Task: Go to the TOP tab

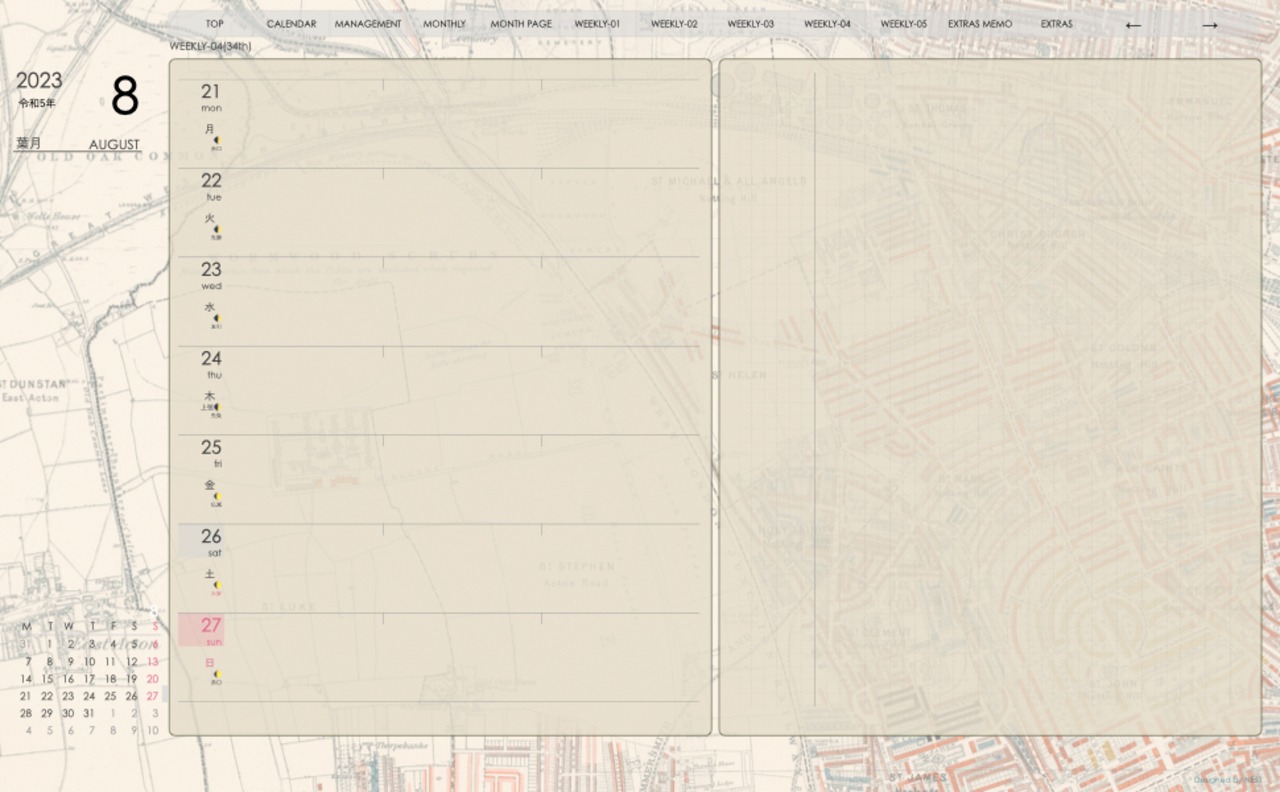Action: click(x=214, y=24)
